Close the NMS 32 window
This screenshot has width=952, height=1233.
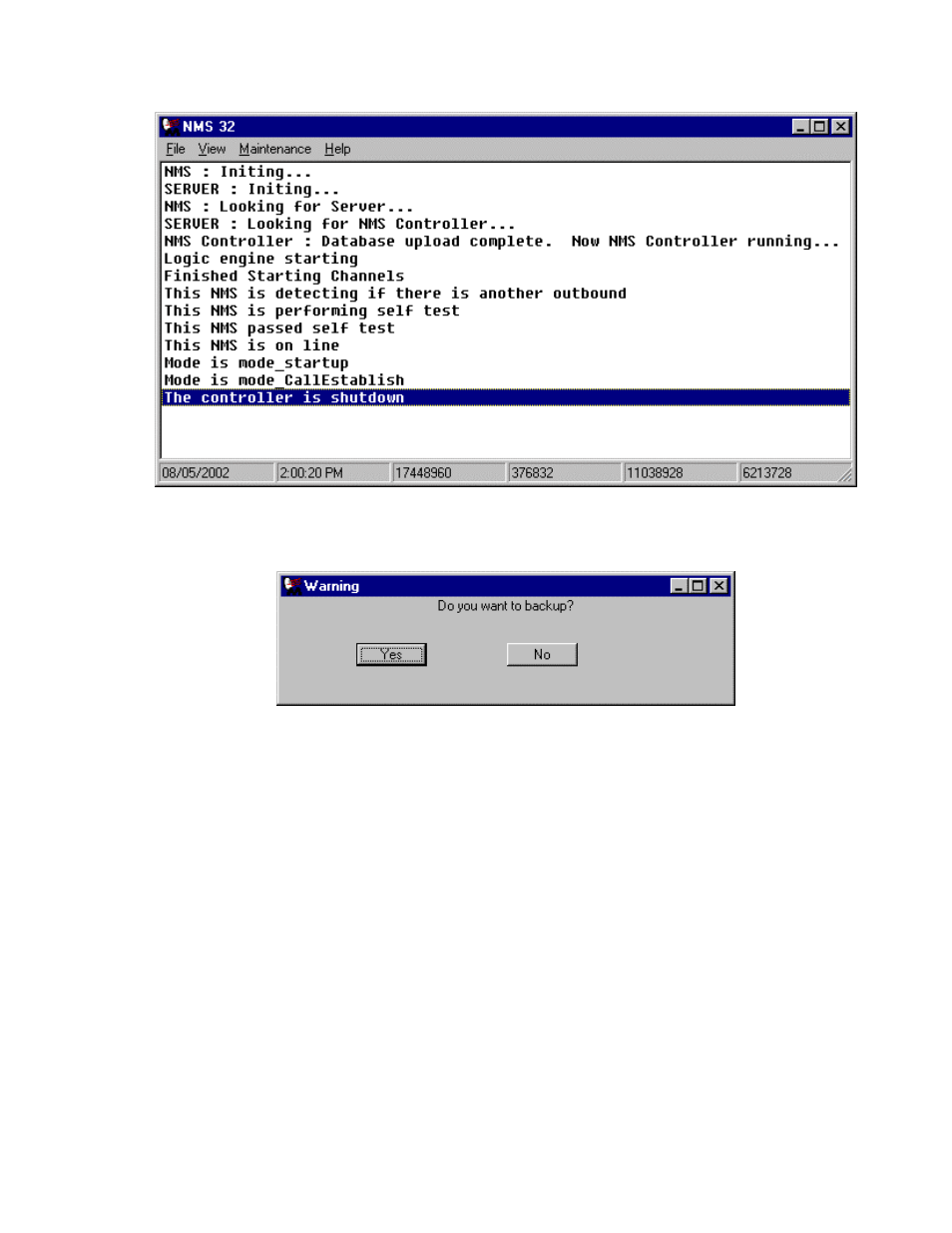pos(840,127)
